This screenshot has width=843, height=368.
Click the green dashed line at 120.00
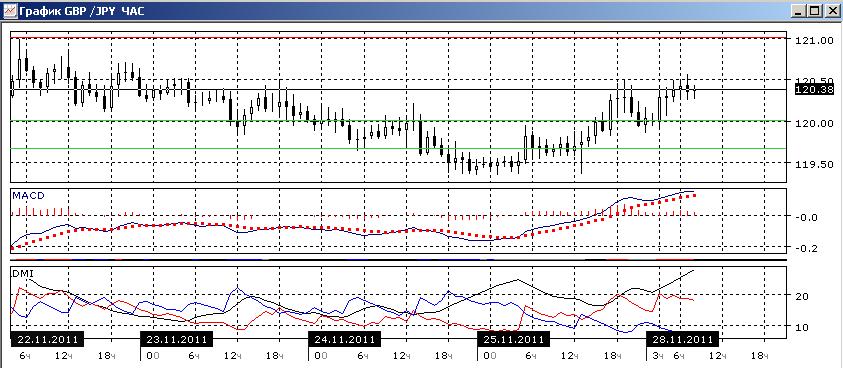(398, 121)
